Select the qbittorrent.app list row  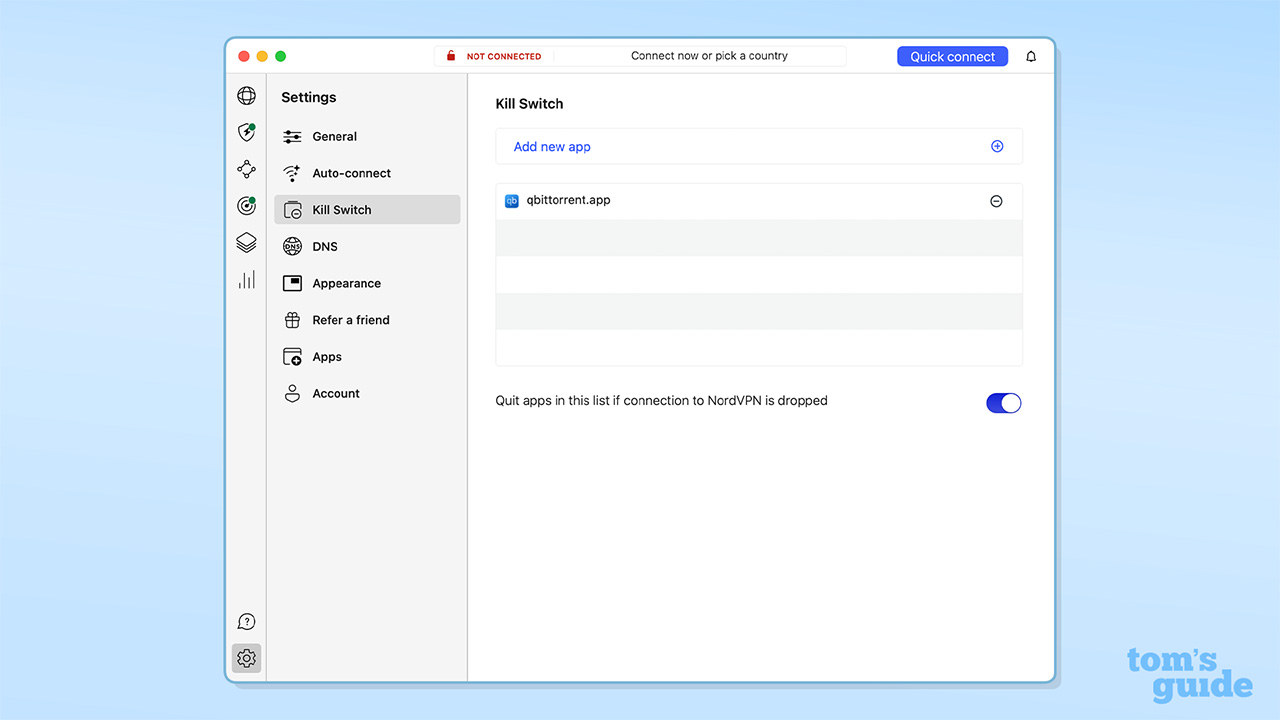(759, 201)
